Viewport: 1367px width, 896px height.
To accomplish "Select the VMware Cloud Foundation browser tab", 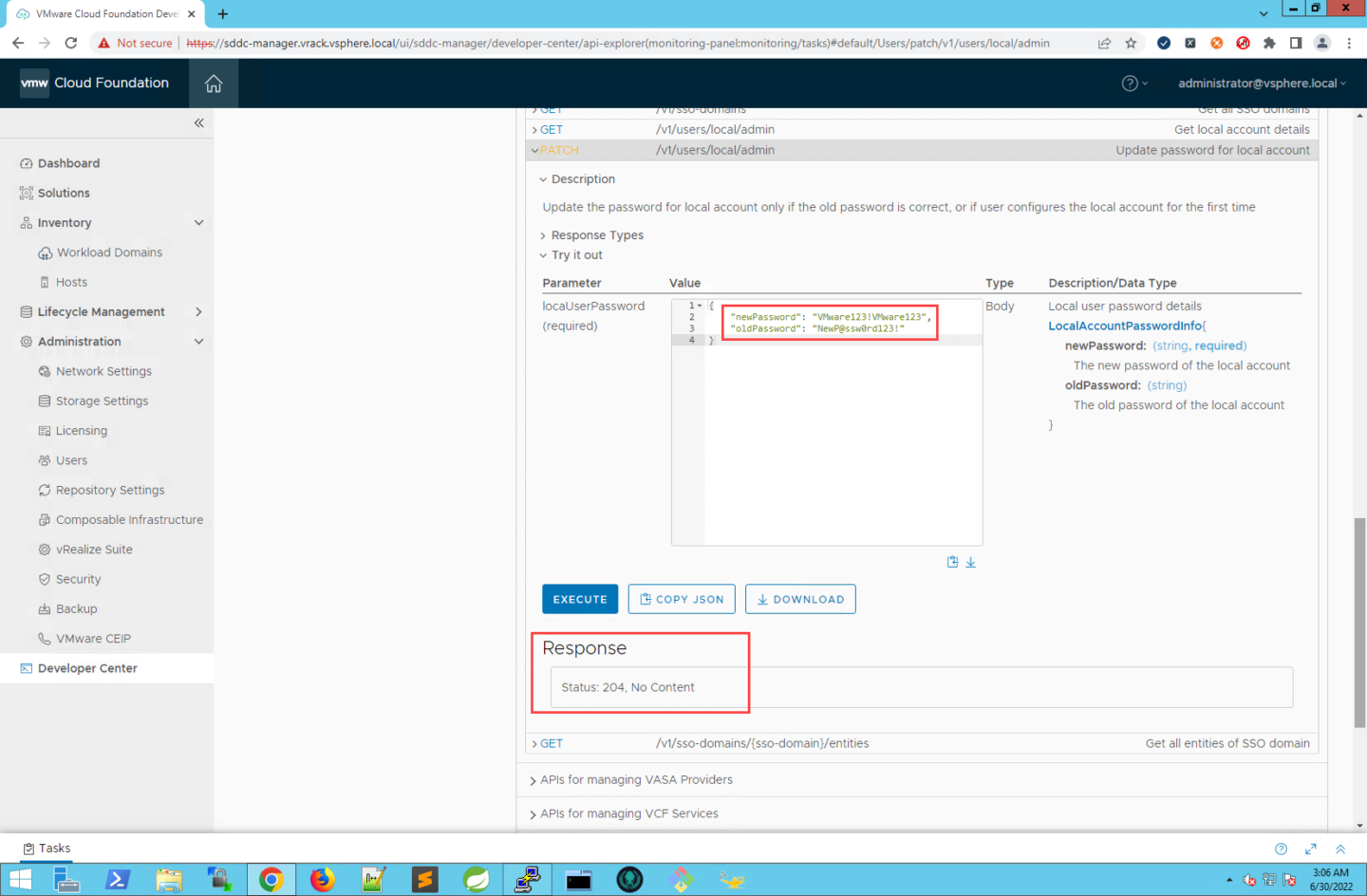I will 104,14.
